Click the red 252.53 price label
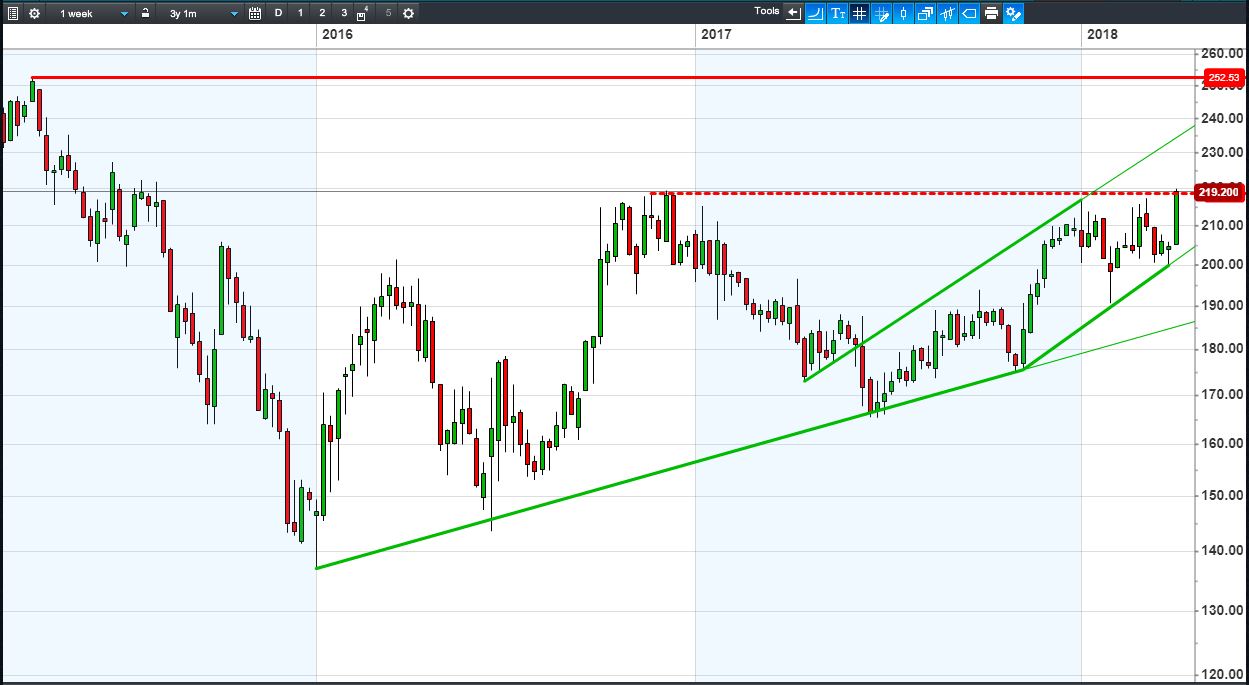 click(x=1224, y=77)
